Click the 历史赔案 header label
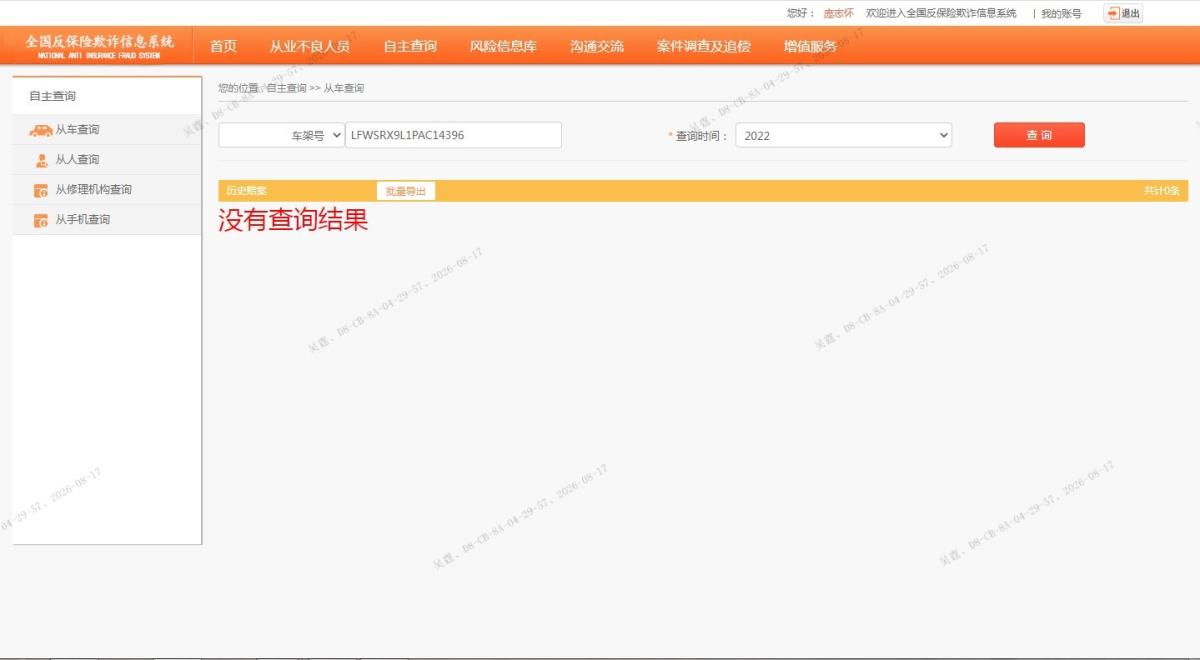Image resolution: width=1200 pixels, height=660 pixels. [x=246, y=191]
